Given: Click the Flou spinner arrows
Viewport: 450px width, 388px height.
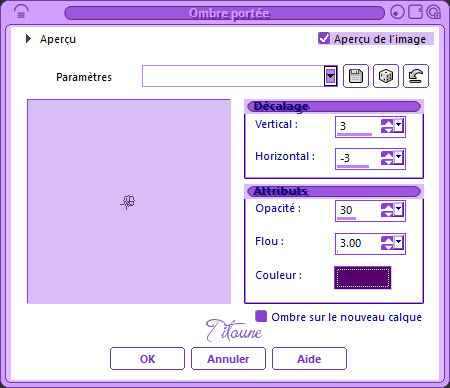Looking at the screenshot, I should [x=387, y=243].
